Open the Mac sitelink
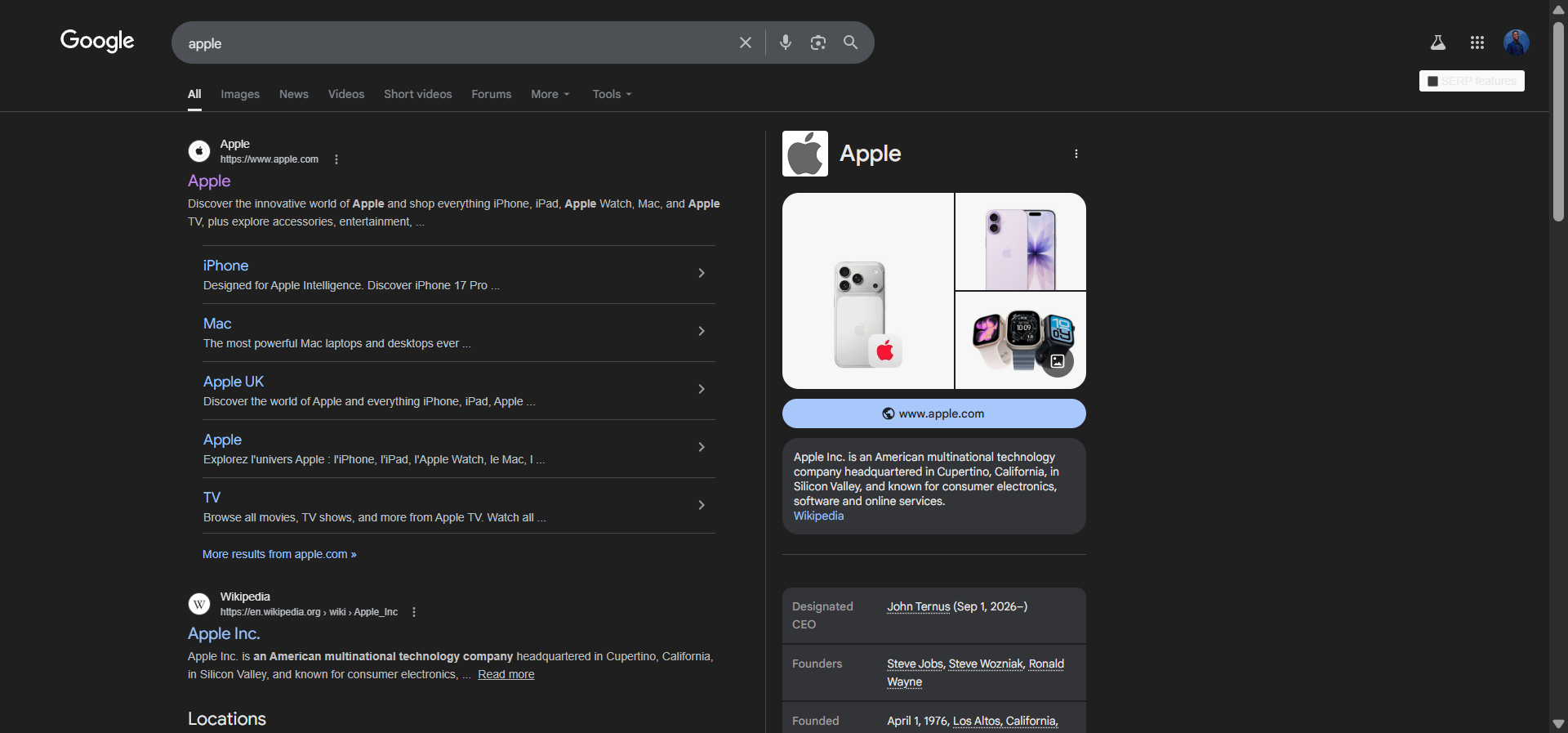The image size is (1568, 733). [x=217, y=324]
